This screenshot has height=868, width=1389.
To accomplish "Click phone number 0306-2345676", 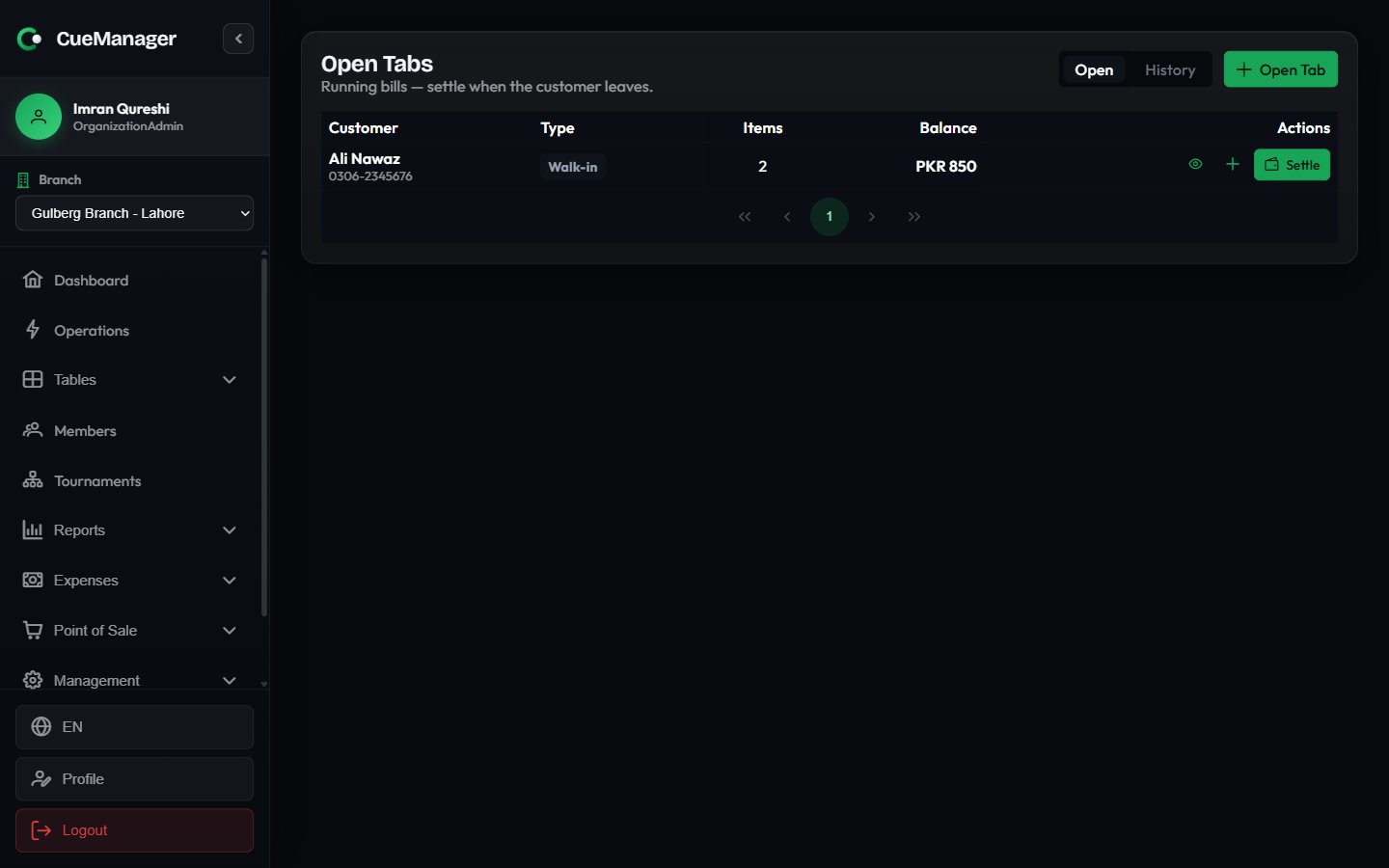I will pos(370,176).
